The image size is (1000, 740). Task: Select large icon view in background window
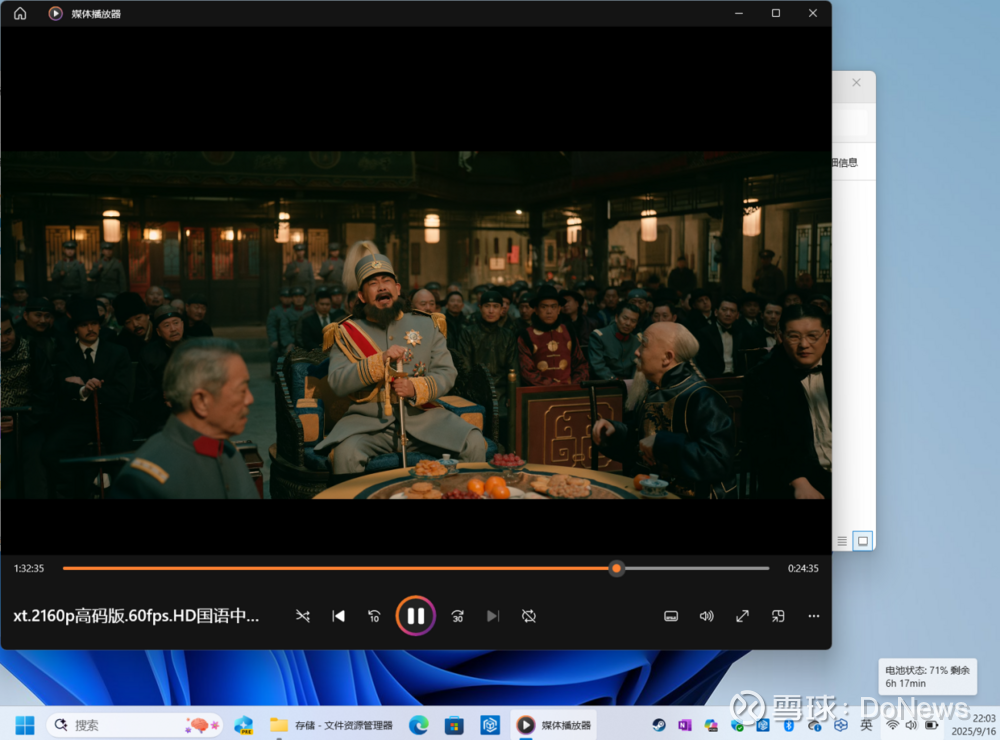click(863, 541)
